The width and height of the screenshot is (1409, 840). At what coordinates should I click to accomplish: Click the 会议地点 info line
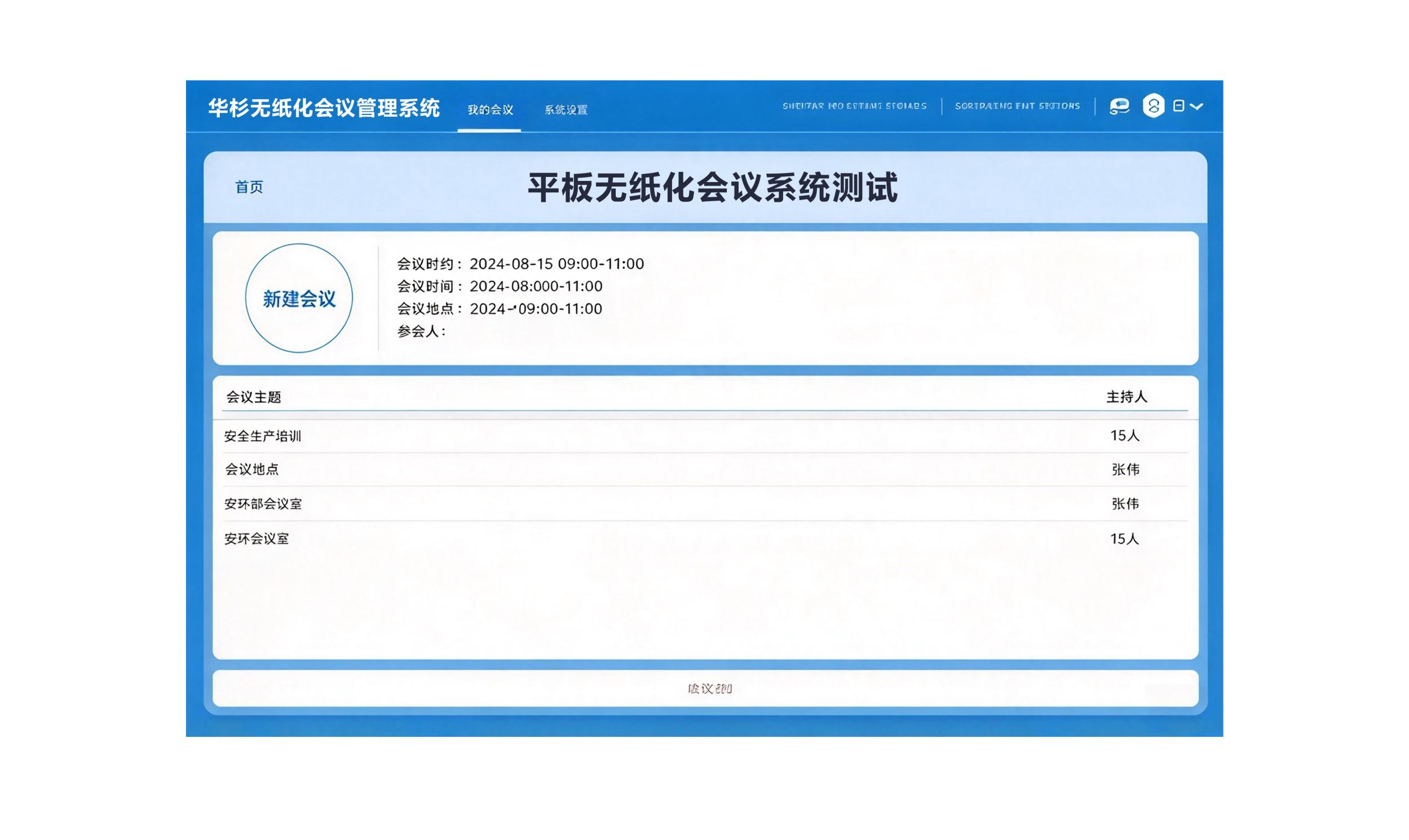500,309
